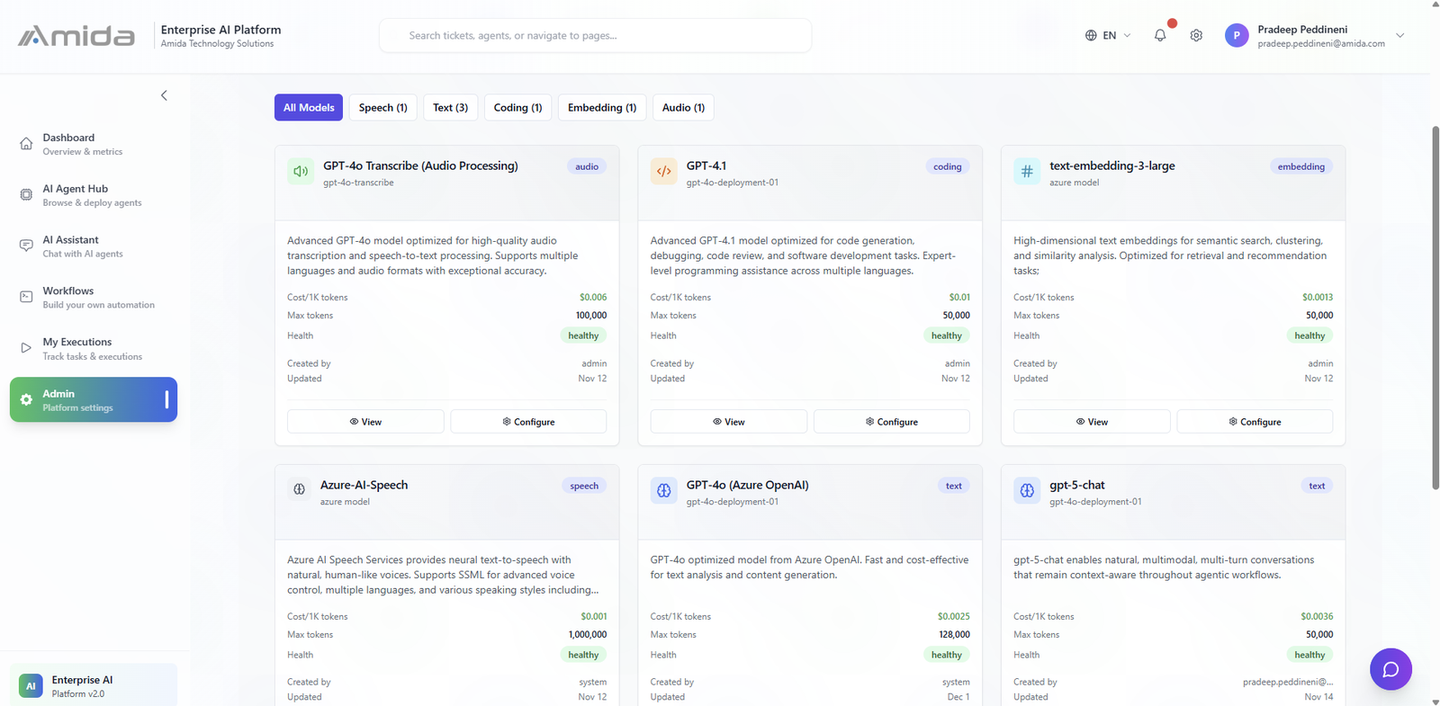Open AI Assistant in sidebar
The height and width of the screenshot is (706, 1440).
[94, 246]
